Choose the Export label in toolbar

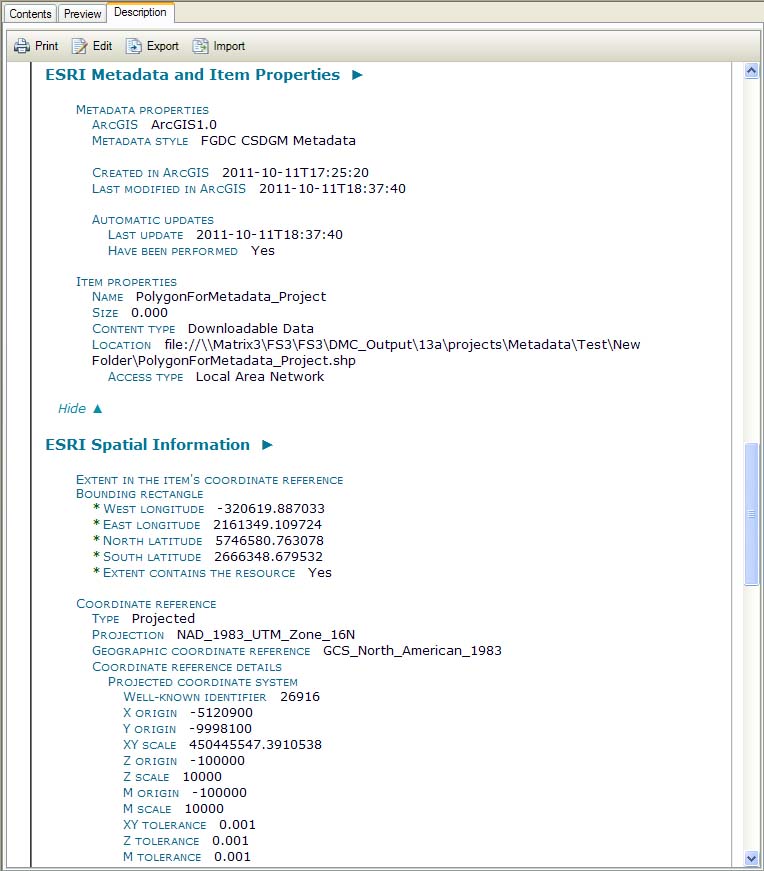click(x=162, y=46)
